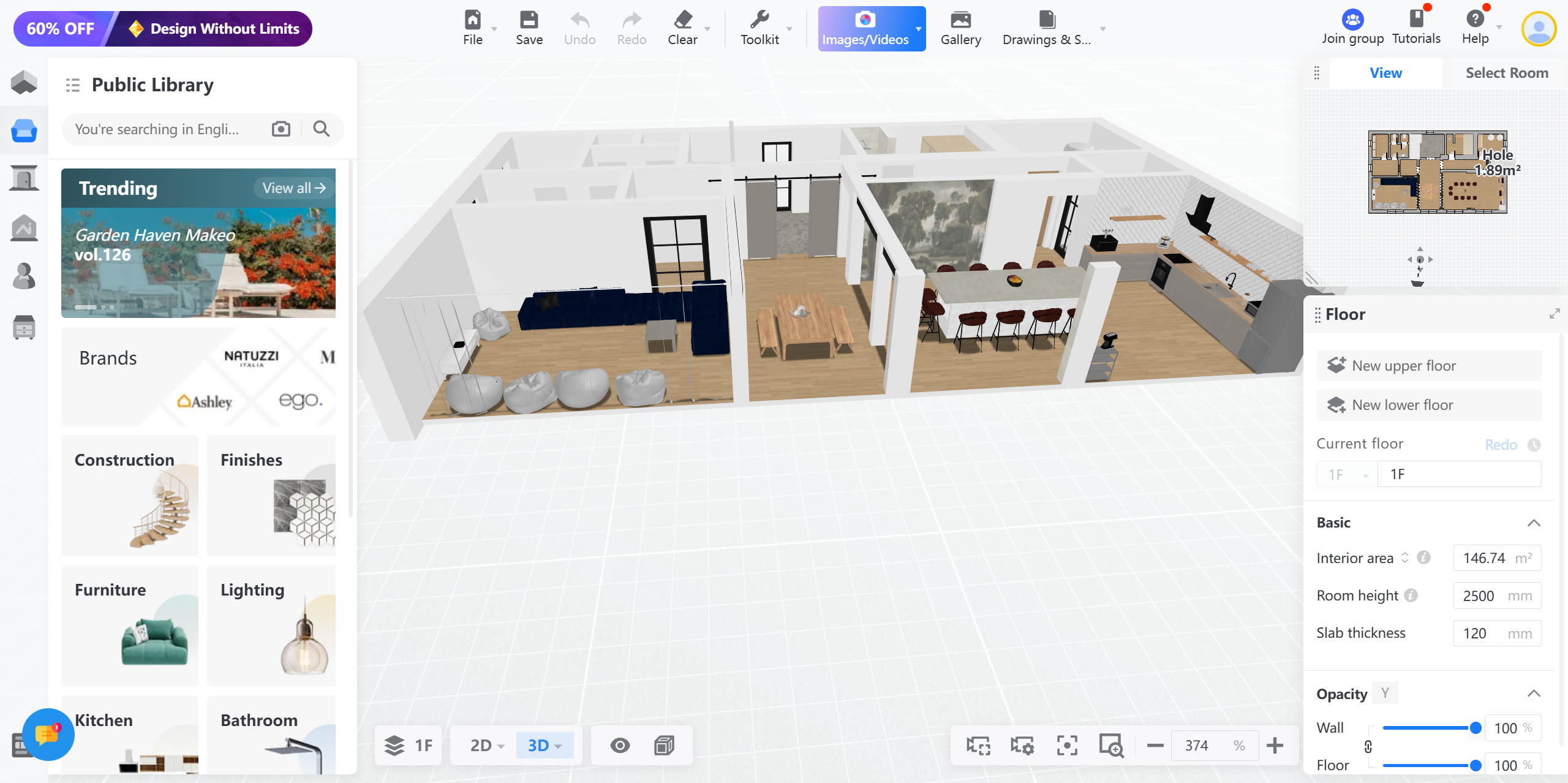Fit the view to center
This screenshot has height=783, width=1568.
pos(1067,745)
